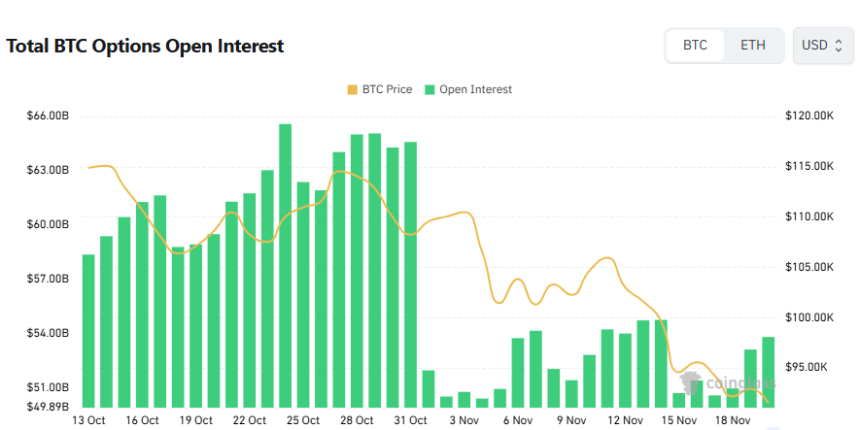Click the last open interest bar on the right

(769, 371)
